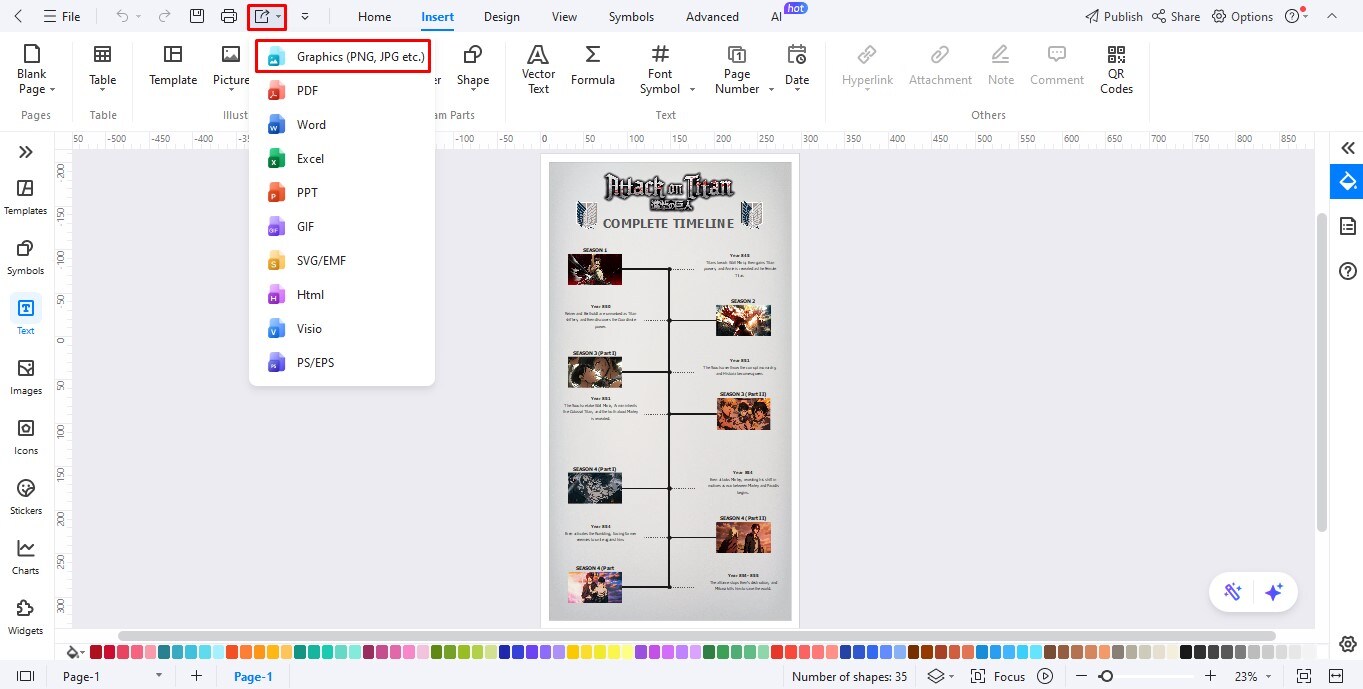Open the page properties icon on right sidebar
Viewport: 1363px width, 689px height.
(1347, 226)
